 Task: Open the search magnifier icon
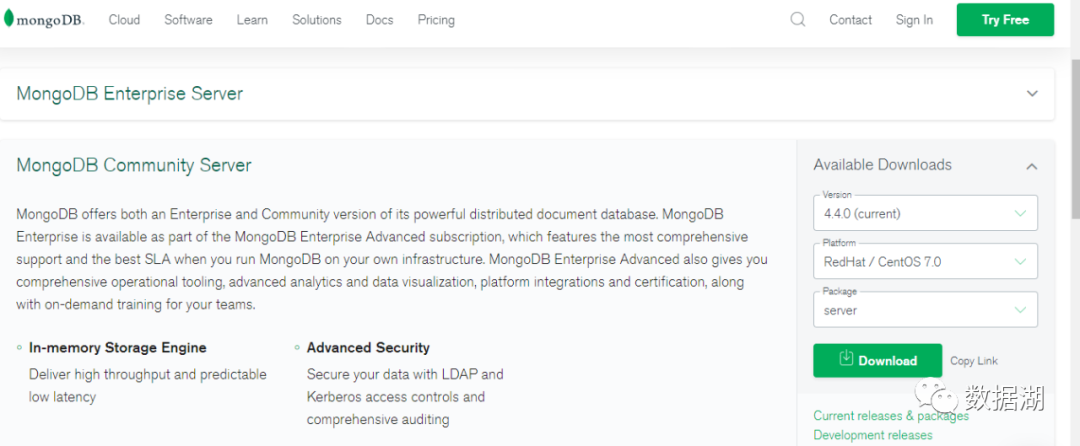[798, 19]
